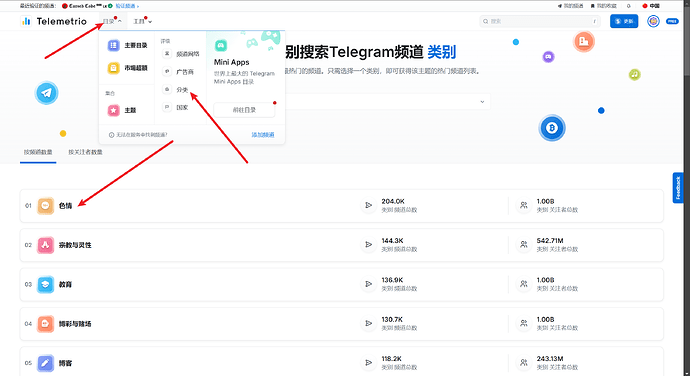Select the yellow 市场 marketplace icon entry
690x376 pixels.
(x=114, y=68)
